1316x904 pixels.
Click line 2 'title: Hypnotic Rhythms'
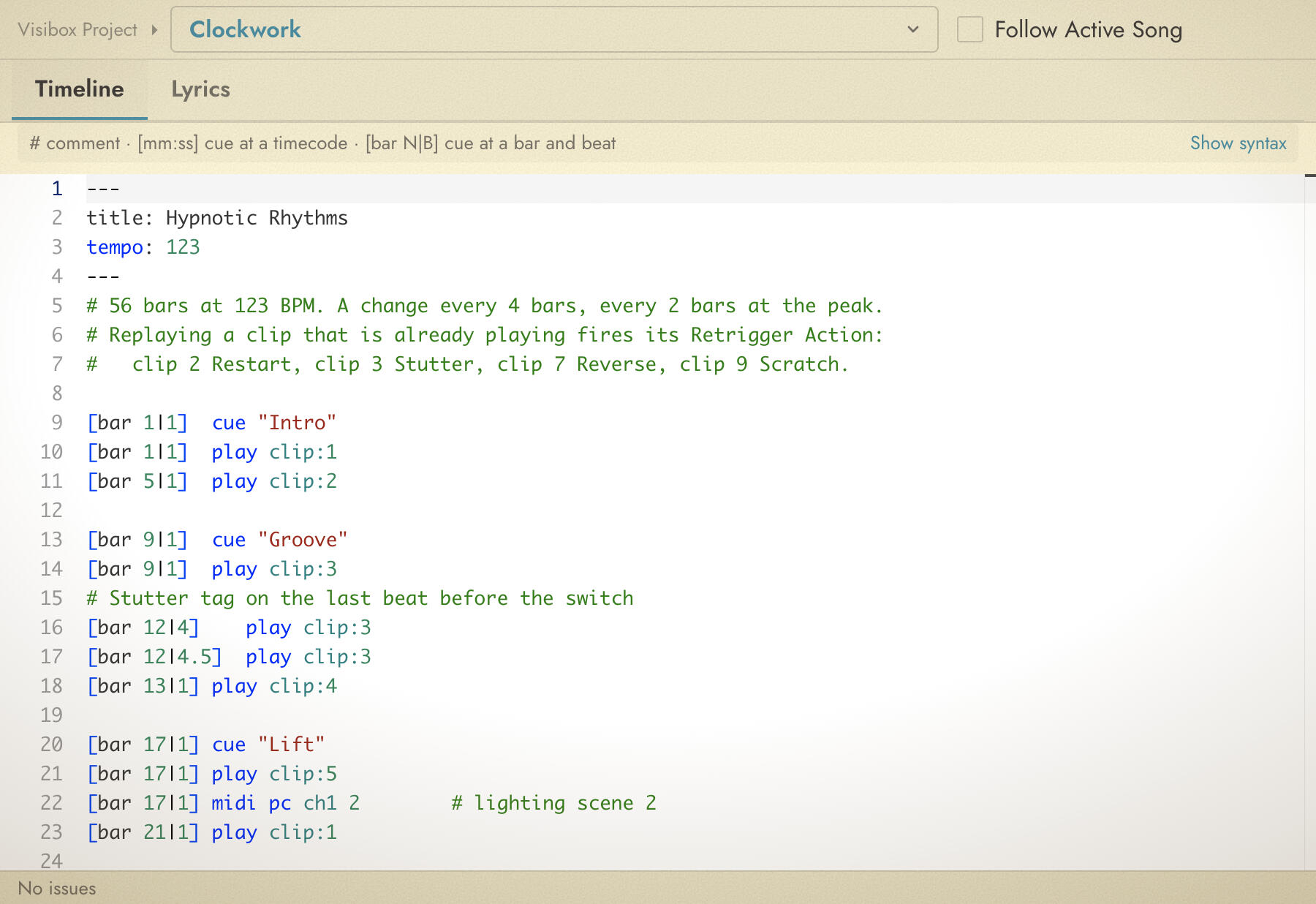[217, 218]
